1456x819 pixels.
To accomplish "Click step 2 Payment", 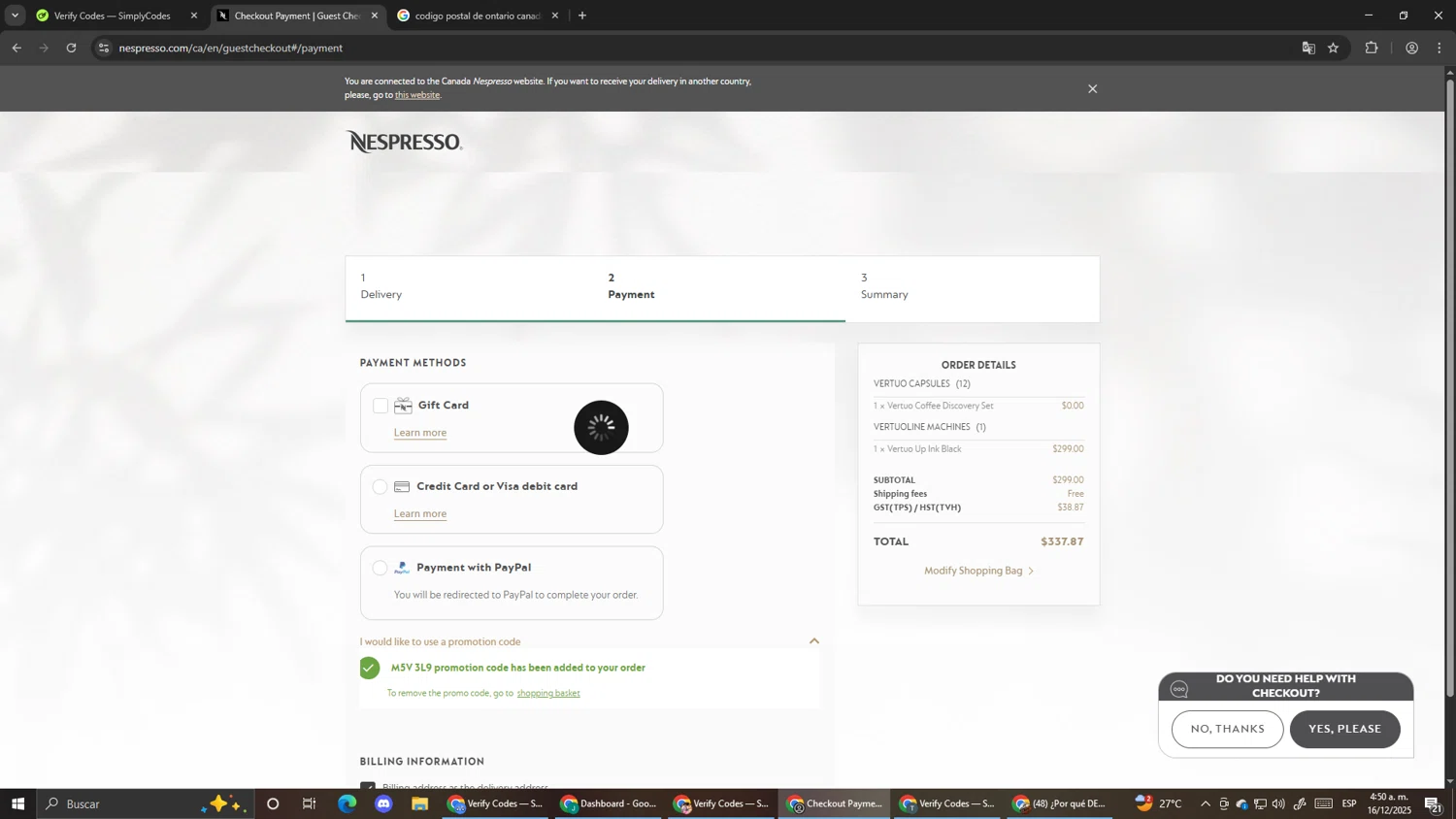I will click(631, 286).
